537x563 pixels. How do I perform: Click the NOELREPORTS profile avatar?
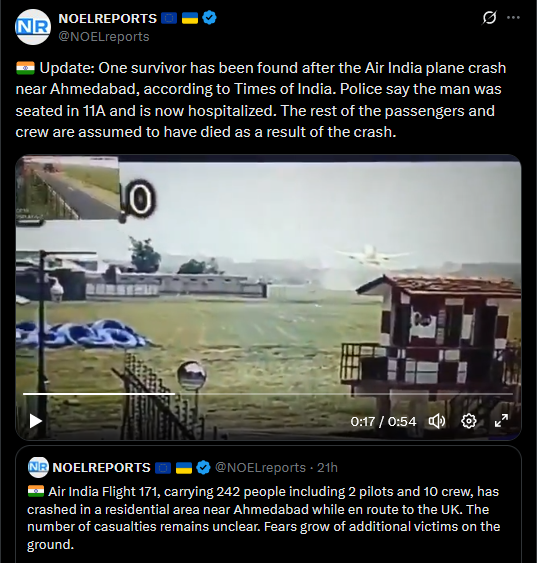33,27
